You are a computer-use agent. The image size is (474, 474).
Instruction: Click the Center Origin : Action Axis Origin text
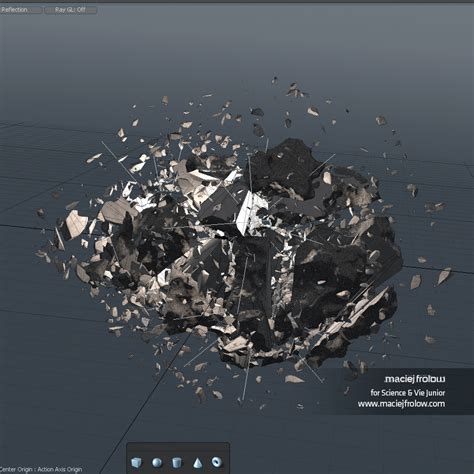[x=41, y=470]
